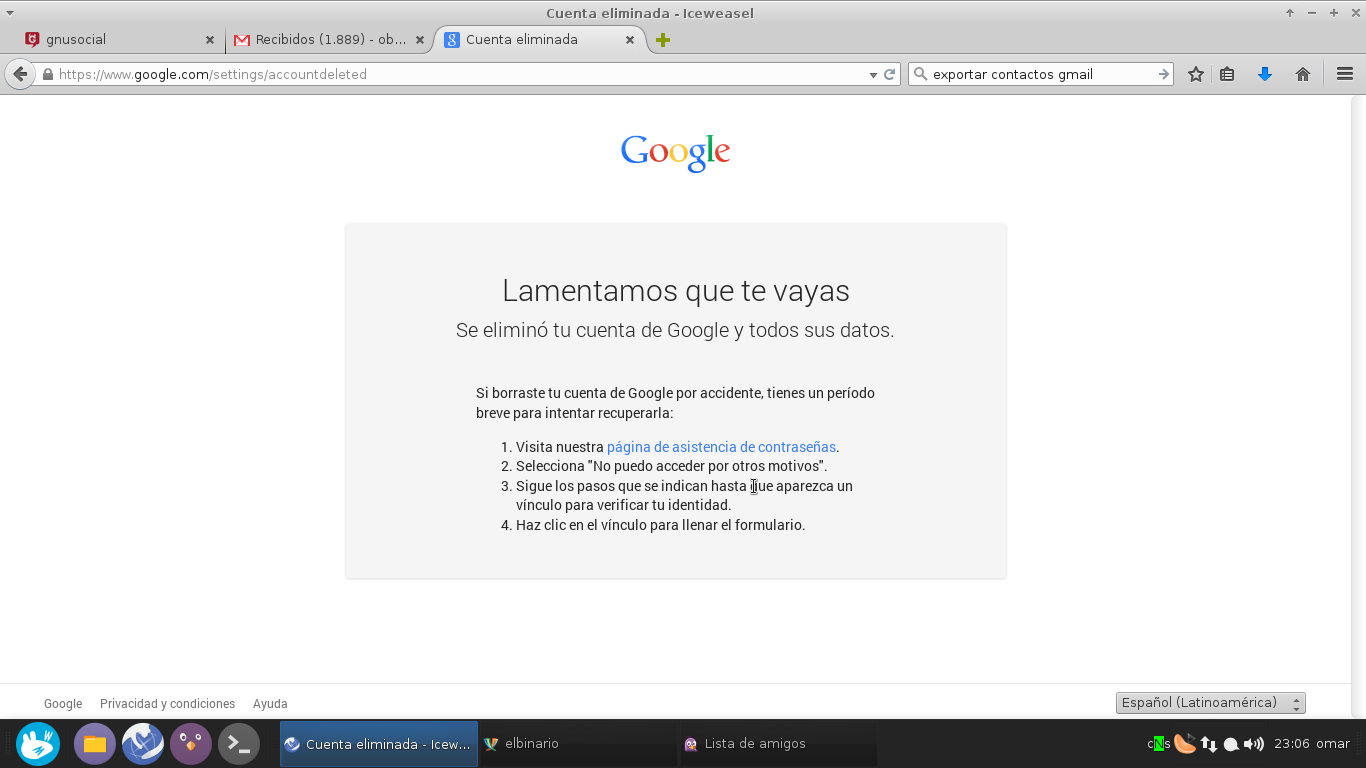Launch the file manager folder icon

95,744
